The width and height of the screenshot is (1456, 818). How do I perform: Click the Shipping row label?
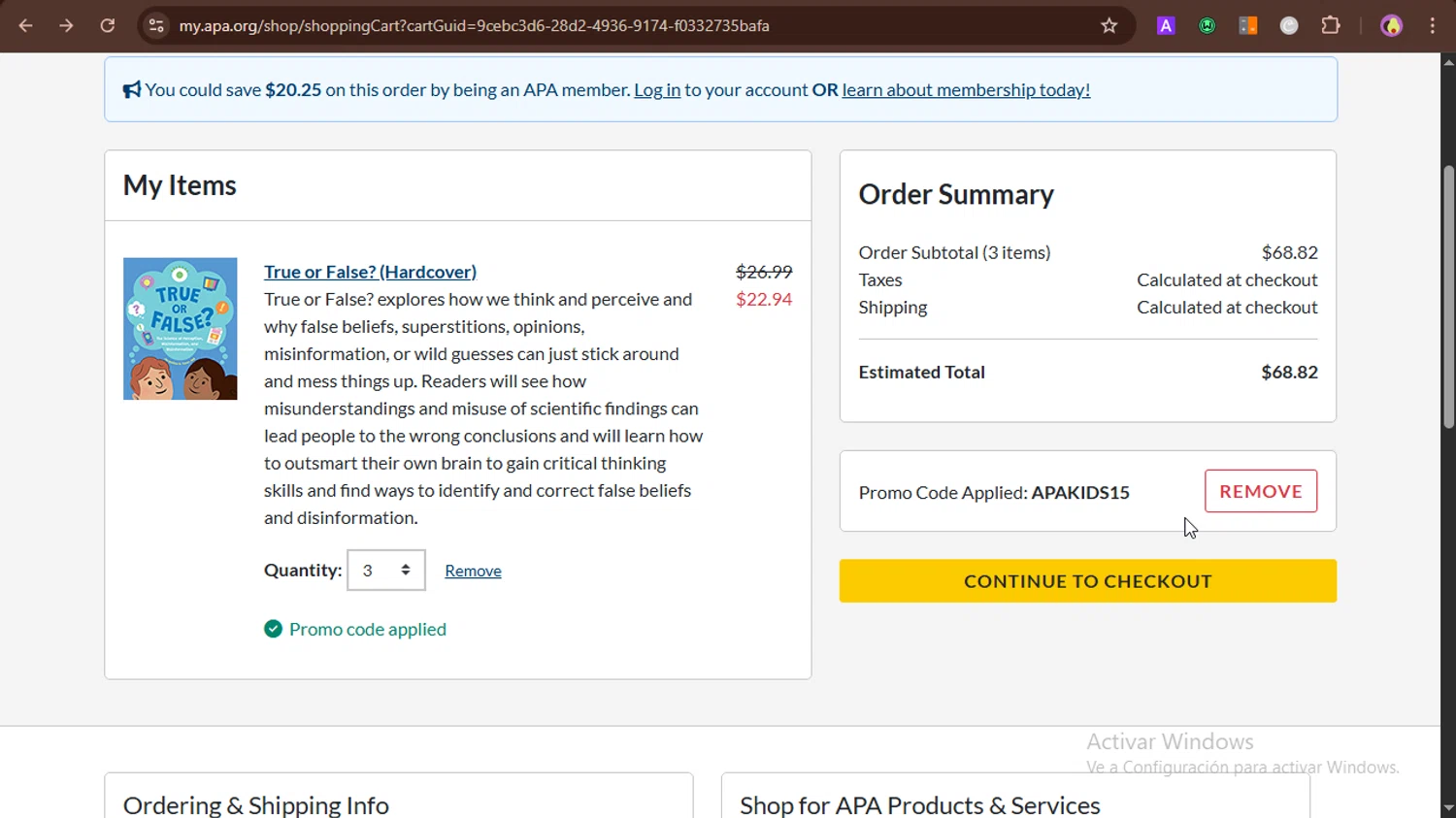pos(893,308)
